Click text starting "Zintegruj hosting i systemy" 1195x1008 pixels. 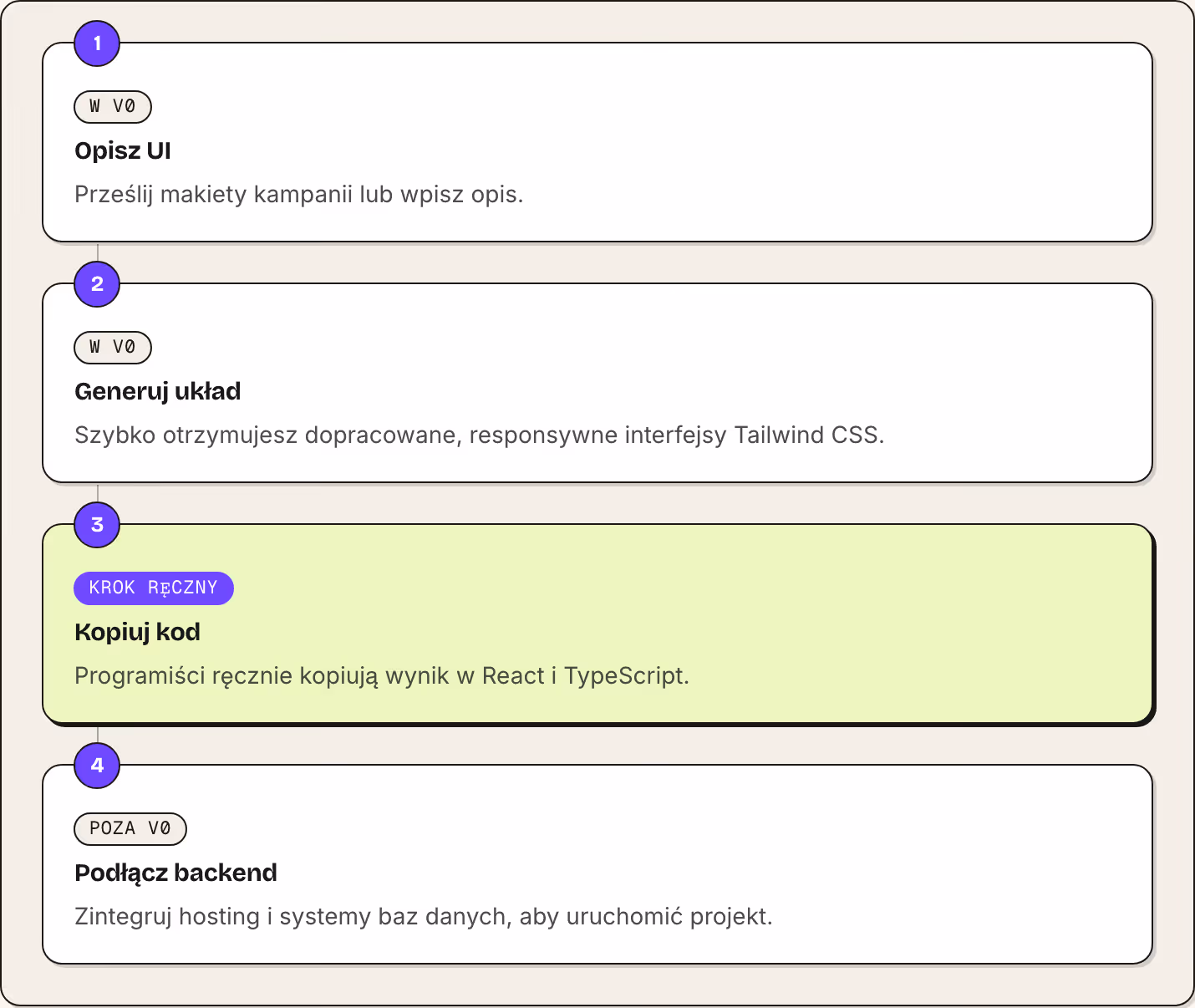pyautogui.click(x=424, y=917)
